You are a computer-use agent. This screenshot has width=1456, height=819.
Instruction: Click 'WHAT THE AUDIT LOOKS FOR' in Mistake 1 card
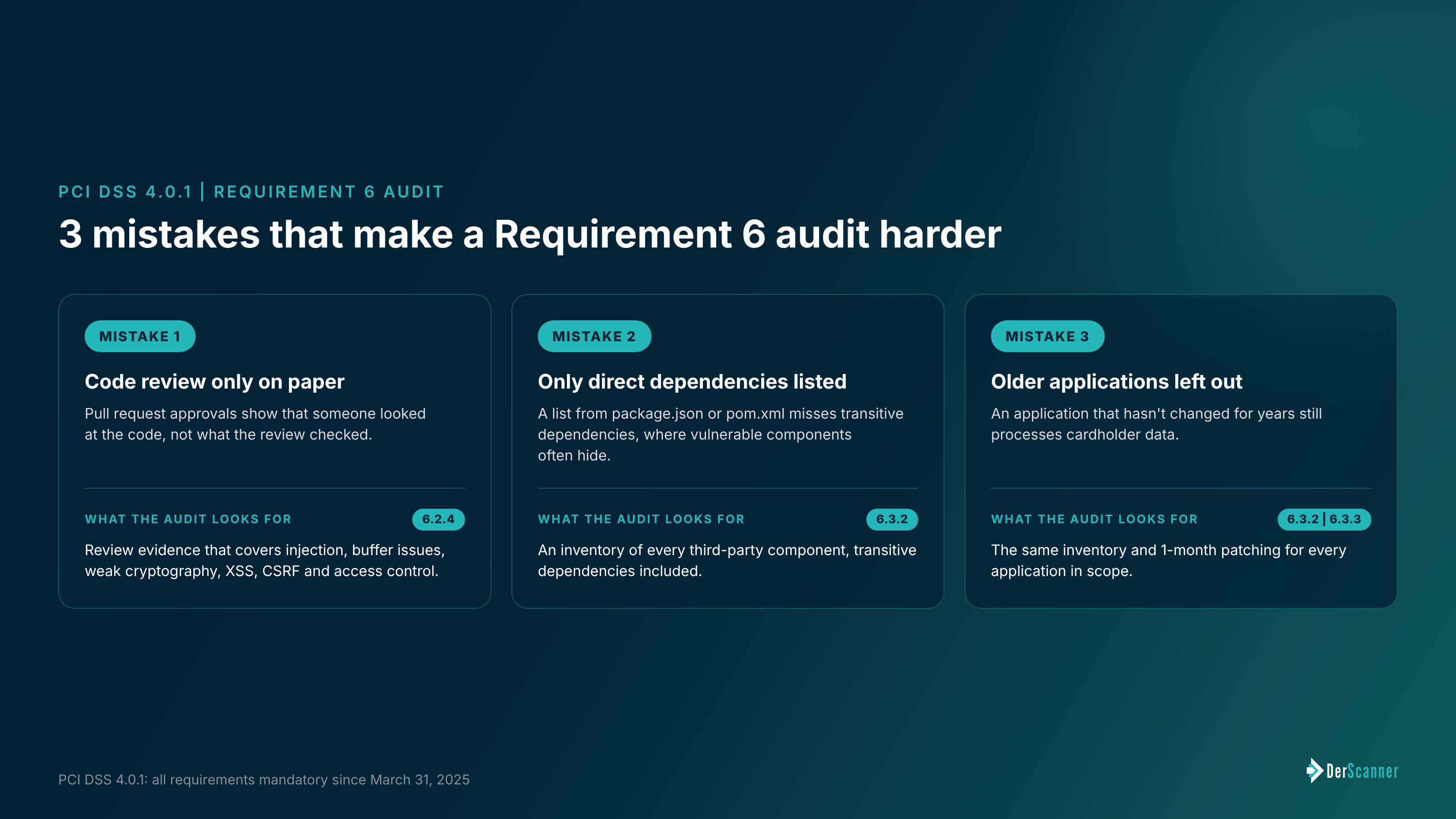click(188, 519)
